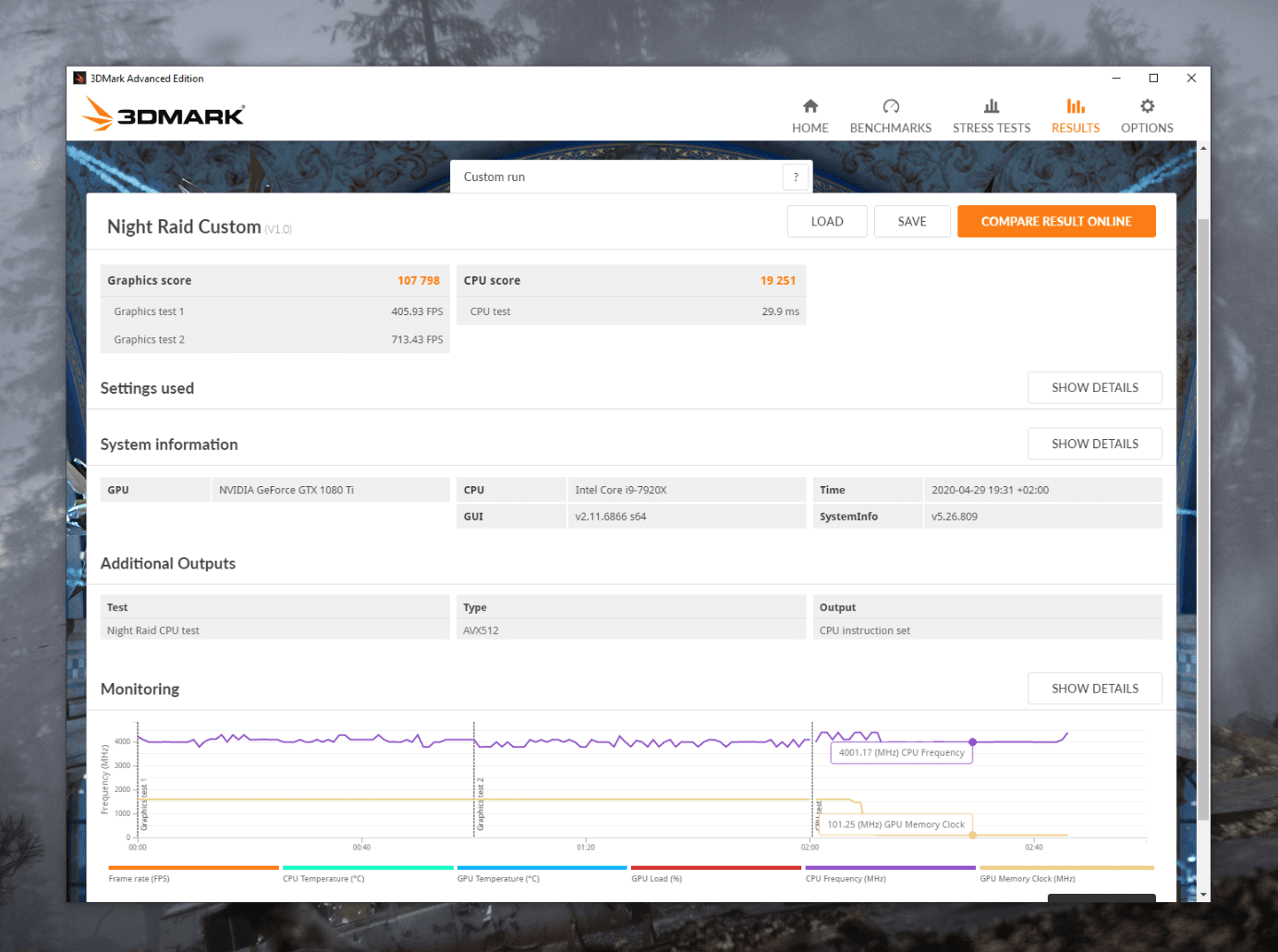
Task: Close the 3DMark window
Action: coord(1191,79)
